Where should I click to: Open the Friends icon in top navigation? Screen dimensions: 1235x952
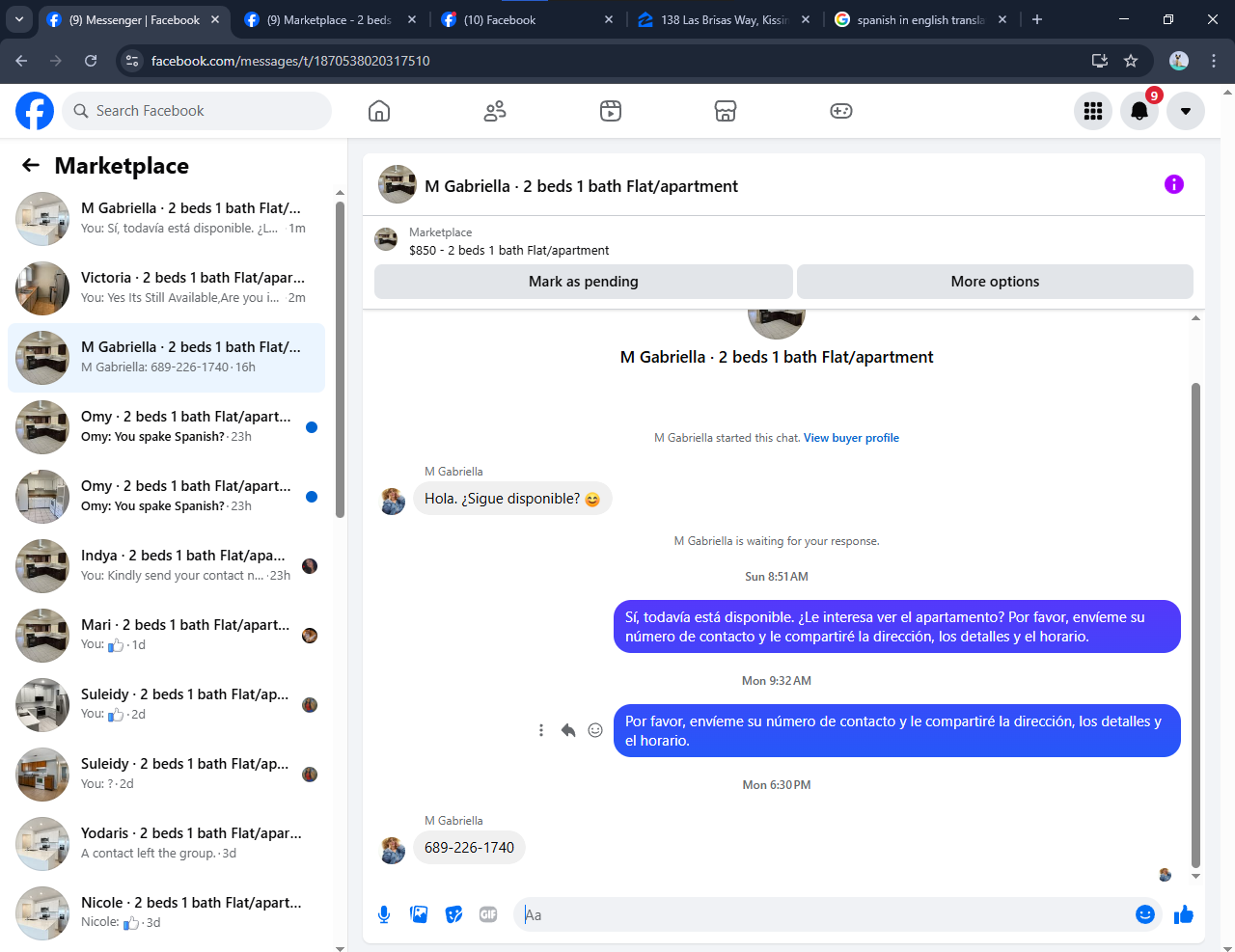click(495, 111)
